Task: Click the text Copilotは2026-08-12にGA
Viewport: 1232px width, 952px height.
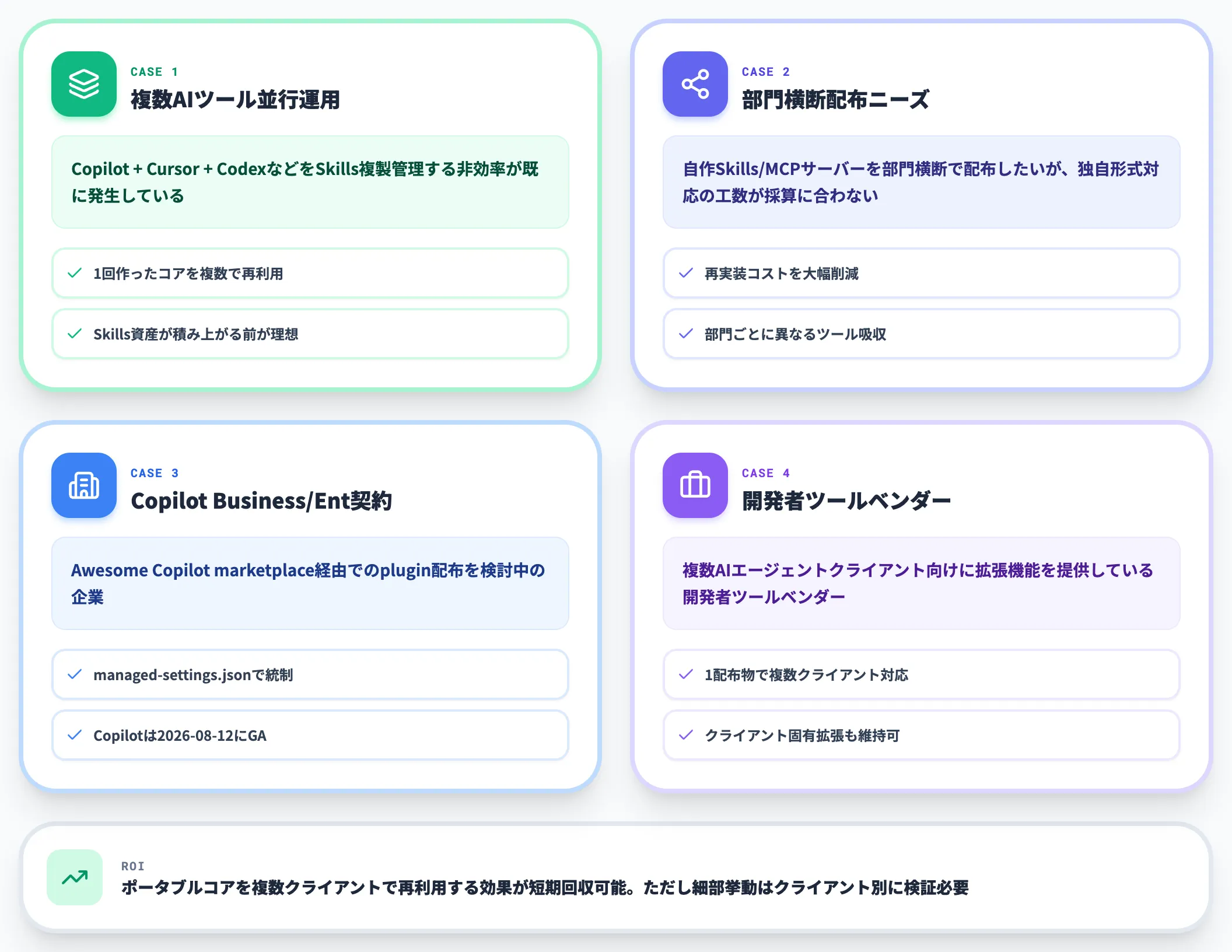Action: 180,736
